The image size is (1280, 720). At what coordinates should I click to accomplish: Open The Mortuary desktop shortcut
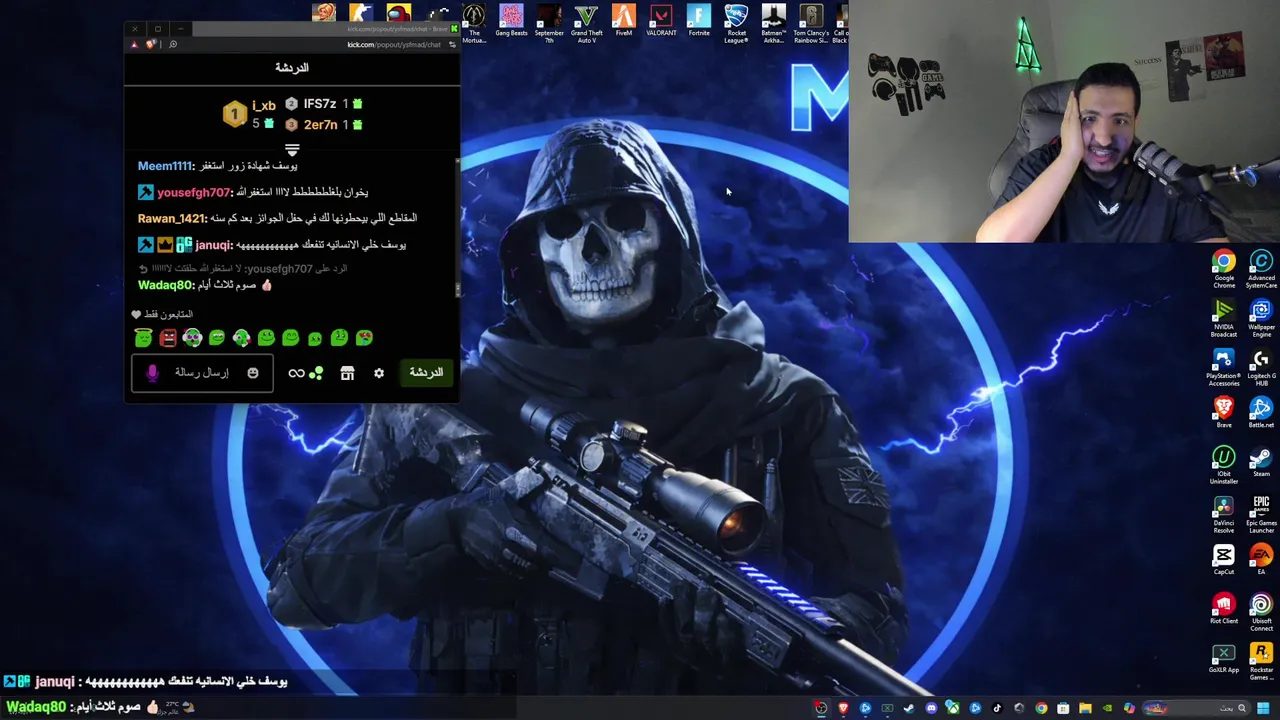[x=474, y=22]
